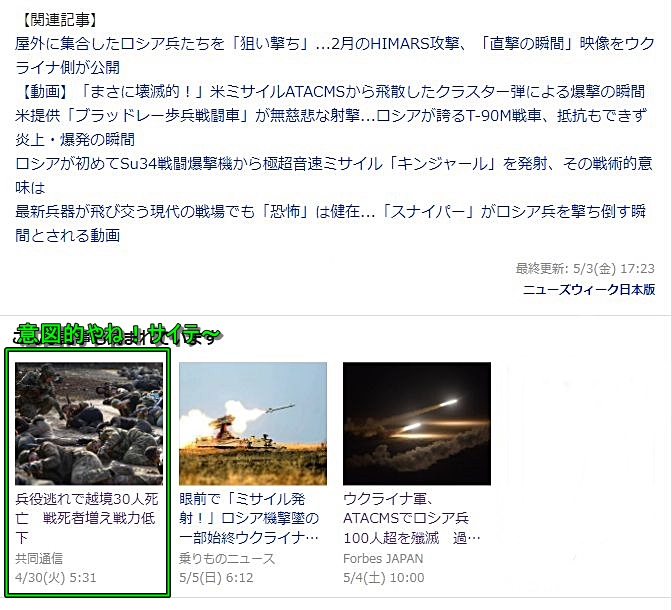This screenshot has width=672, height=610.
Task: Open the HIMARS「狙い撃ち」related article link
Action: click(335, 56)
